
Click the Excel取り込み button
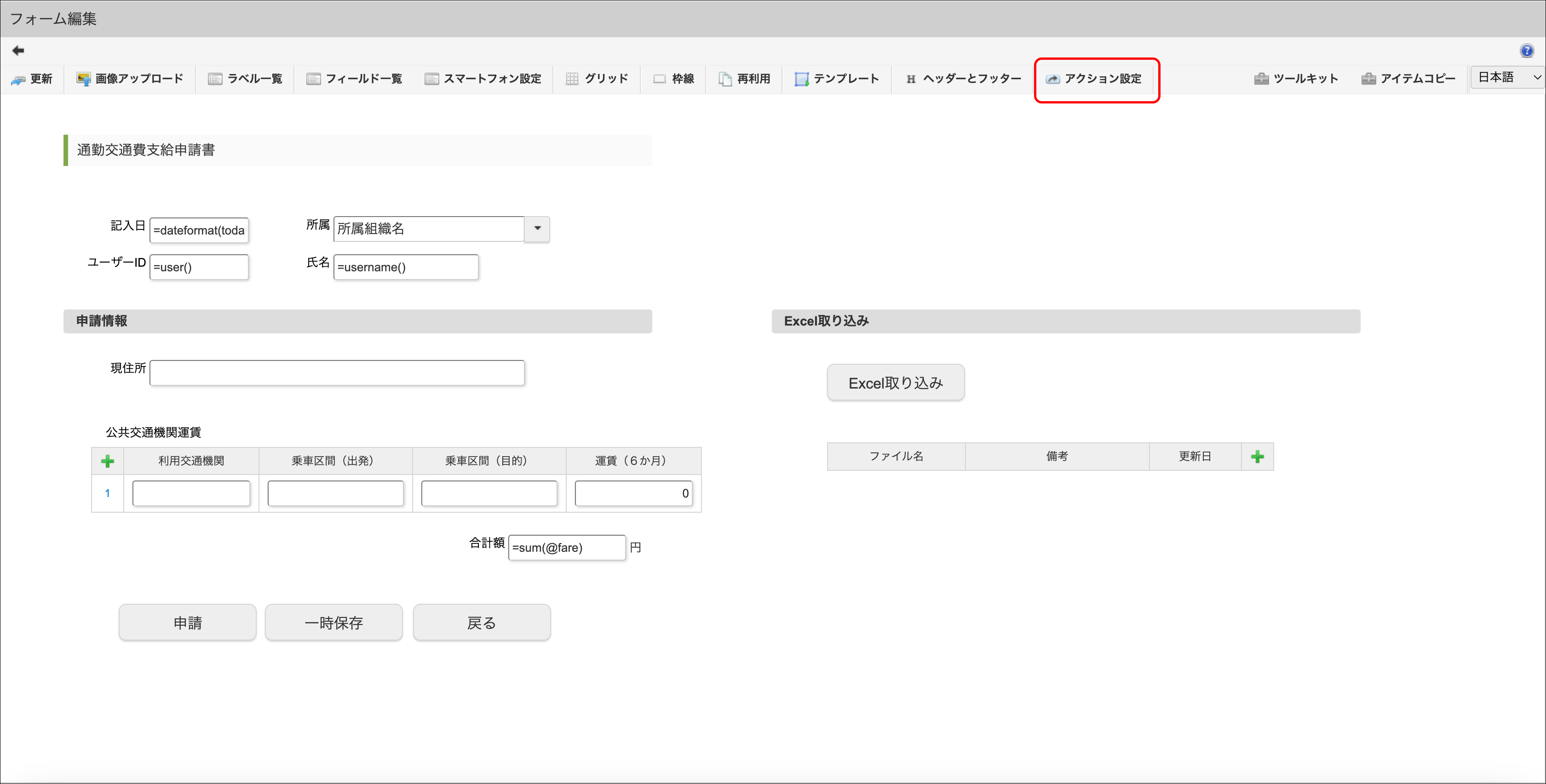click(x=896, y=383)
